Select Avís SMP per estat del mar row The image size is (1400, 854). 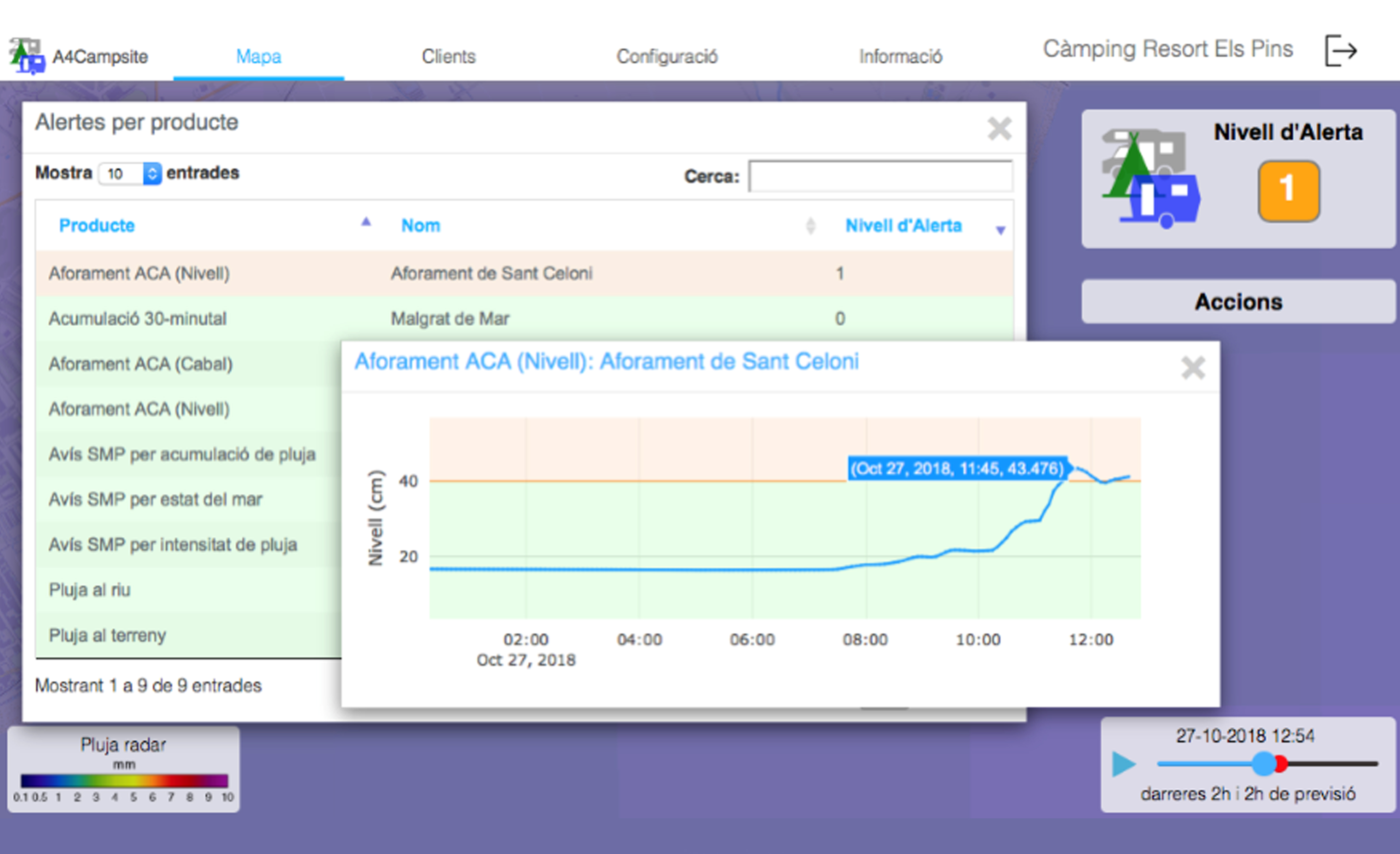pyautogui.click(x=189, y=499)
